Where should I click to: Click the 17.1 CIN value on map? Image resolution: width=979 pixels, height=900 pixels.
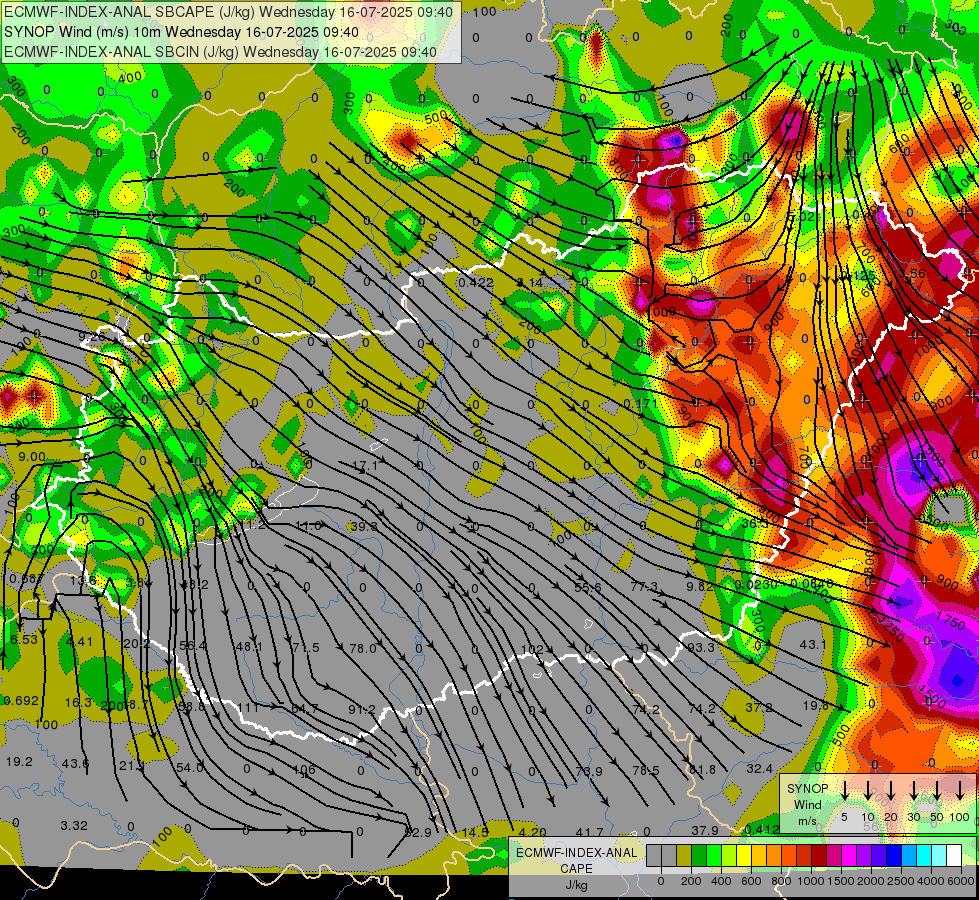(x=365, y=465)
